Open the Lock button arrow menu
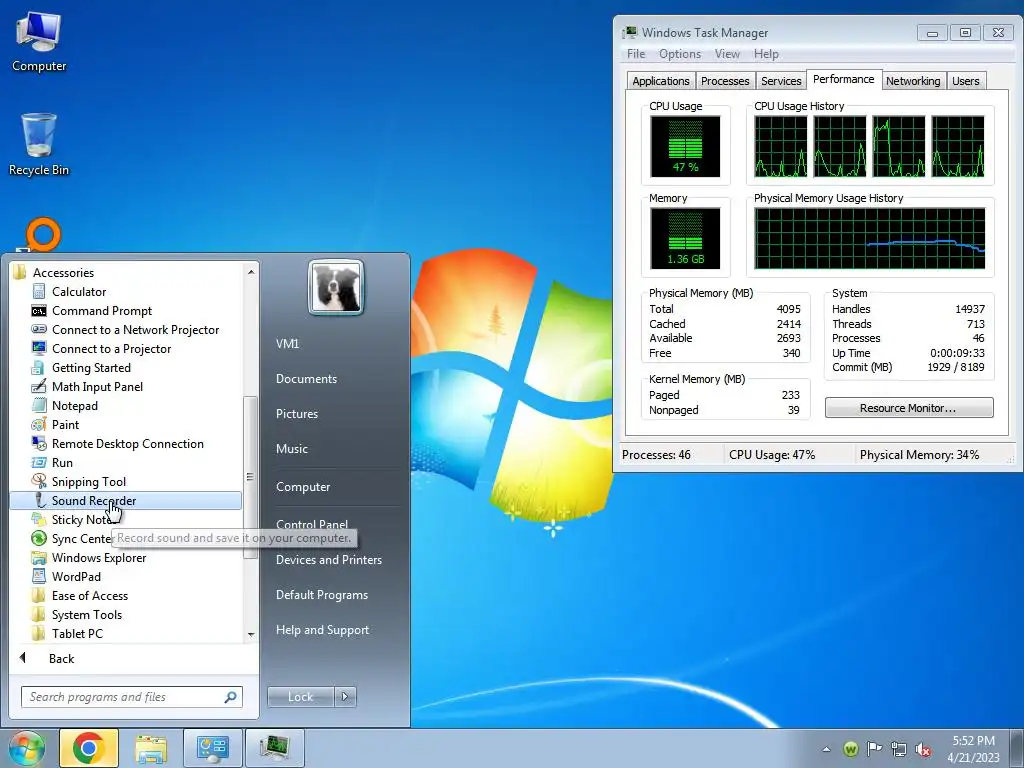Image resolution: width=1024 pixels, height=768 pixels. click(x=345, y=697)
